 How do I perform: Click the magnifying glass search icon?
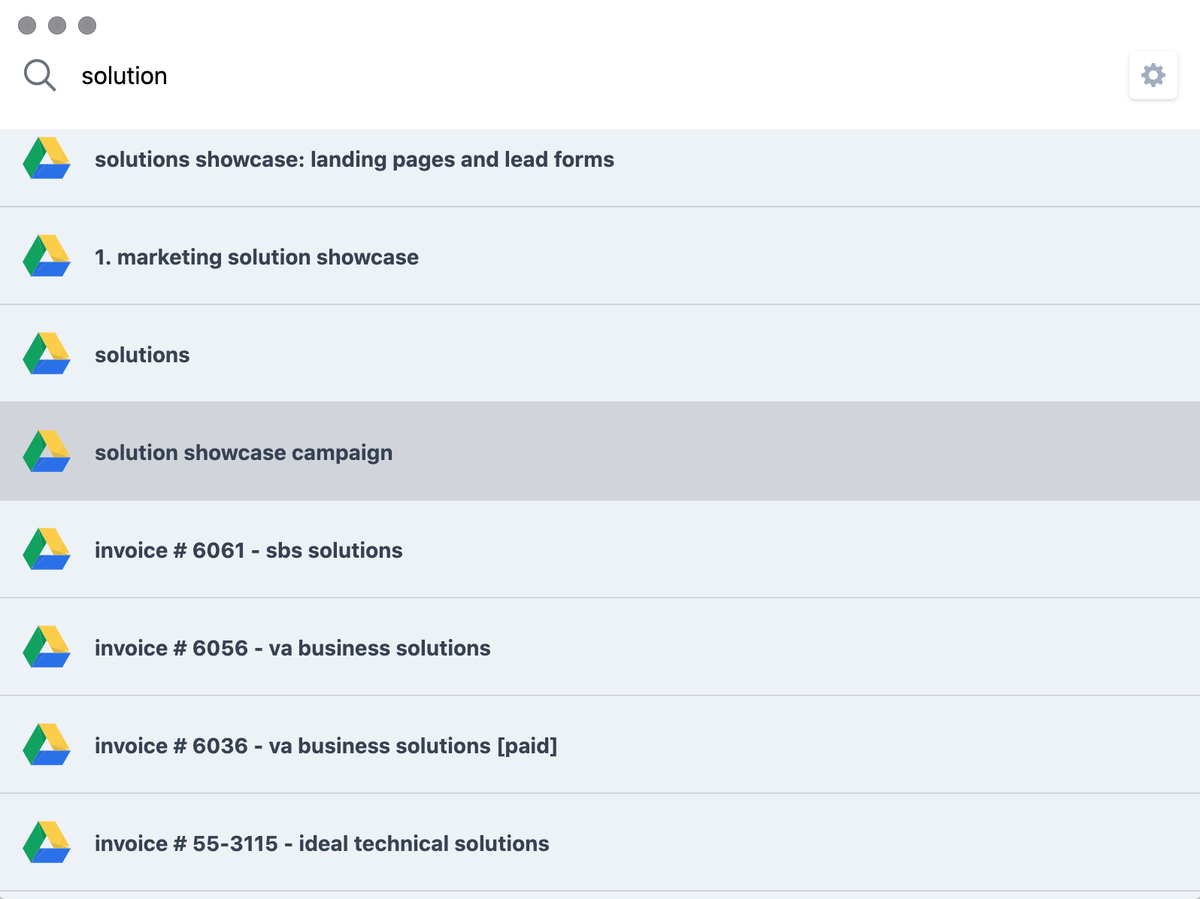(40, 75)
